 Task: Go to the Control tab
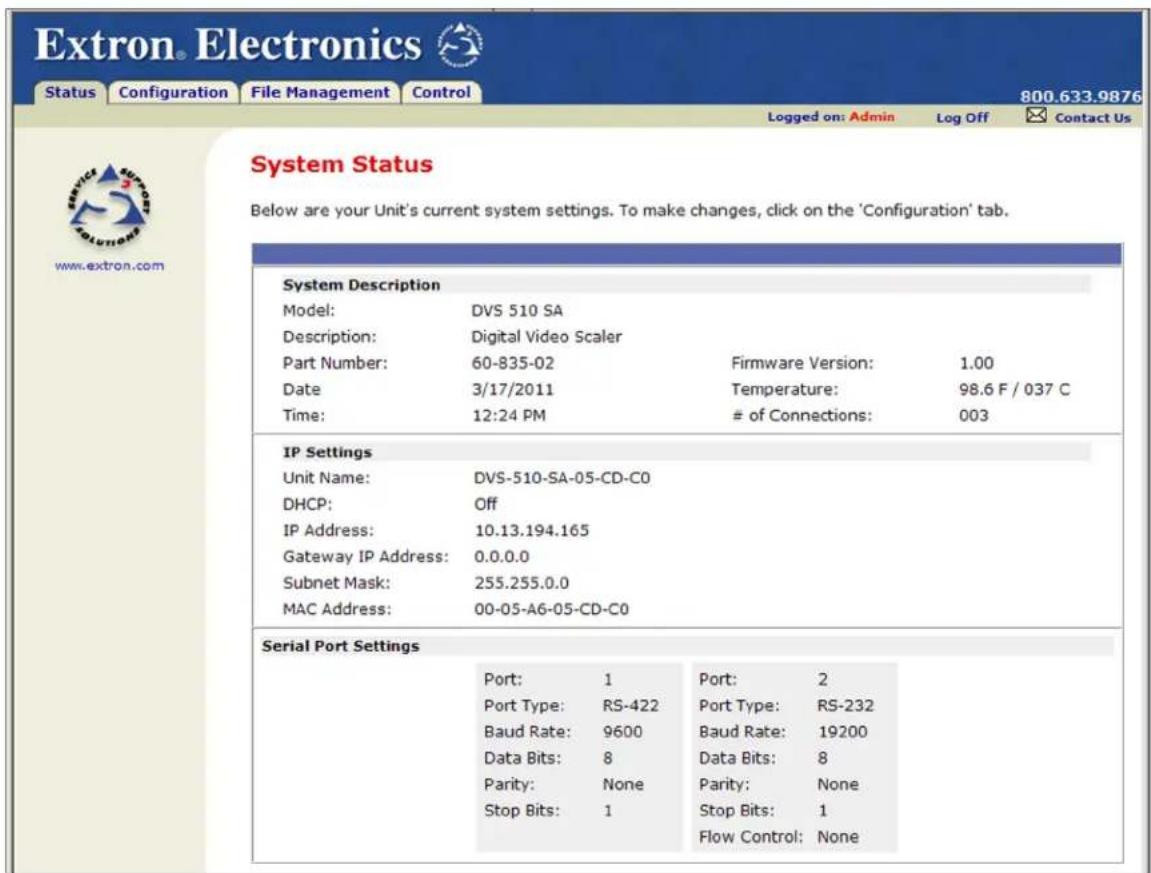click(441, 93)
